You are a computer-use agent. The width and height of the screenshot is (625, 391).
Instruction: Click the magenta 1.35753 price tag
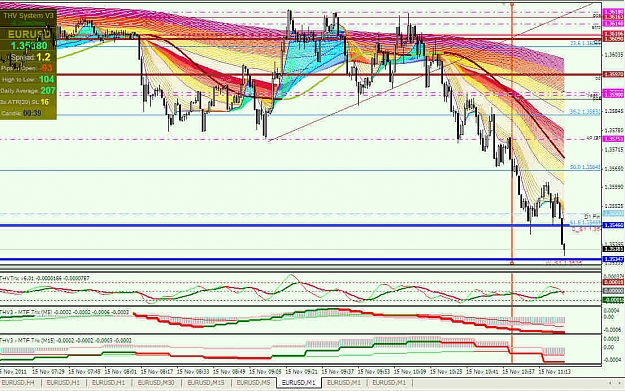613,139
